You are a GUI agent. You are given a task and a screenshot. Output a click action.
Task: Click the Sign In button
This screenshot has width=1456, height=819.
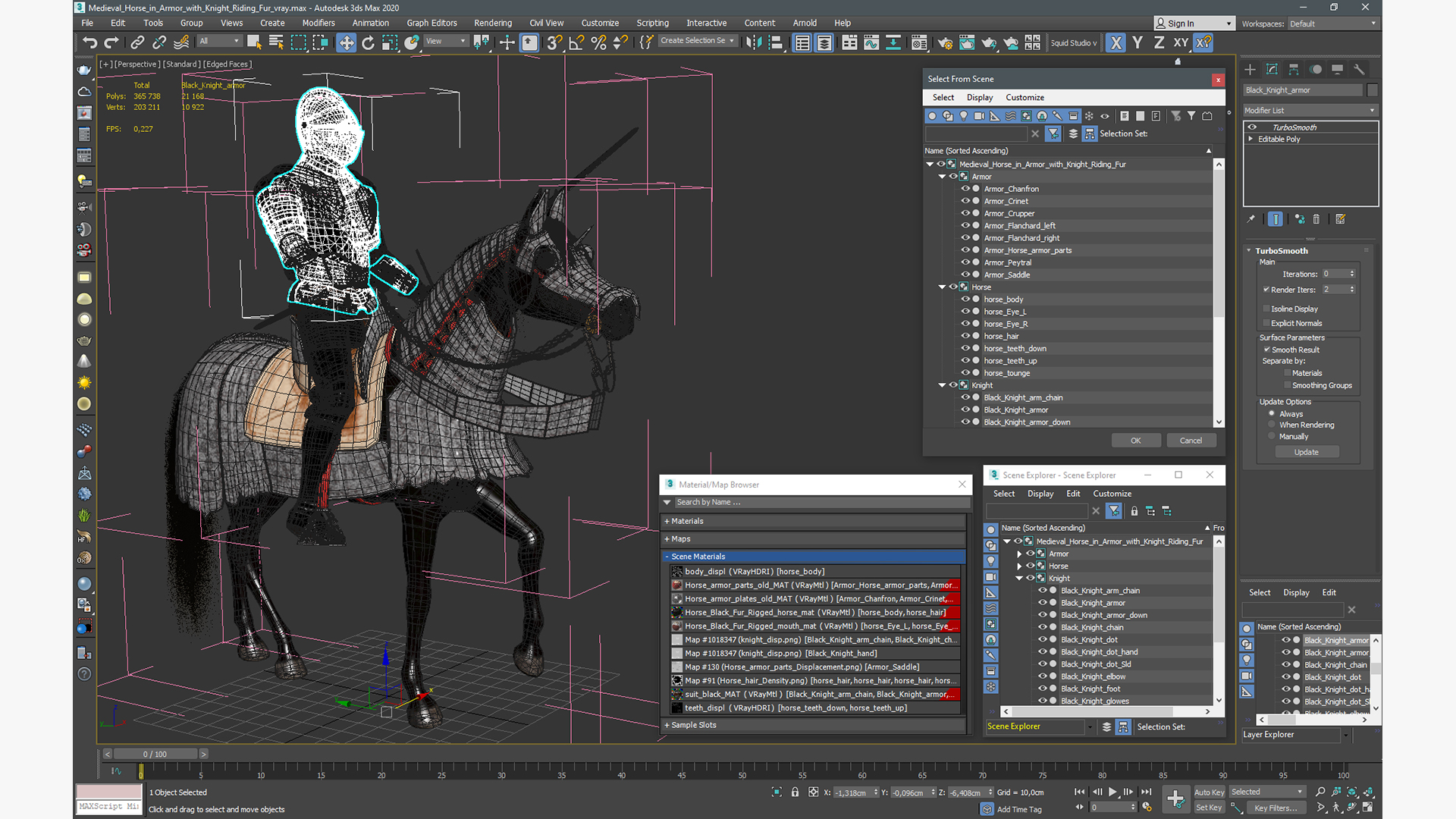click(1194, 24)
